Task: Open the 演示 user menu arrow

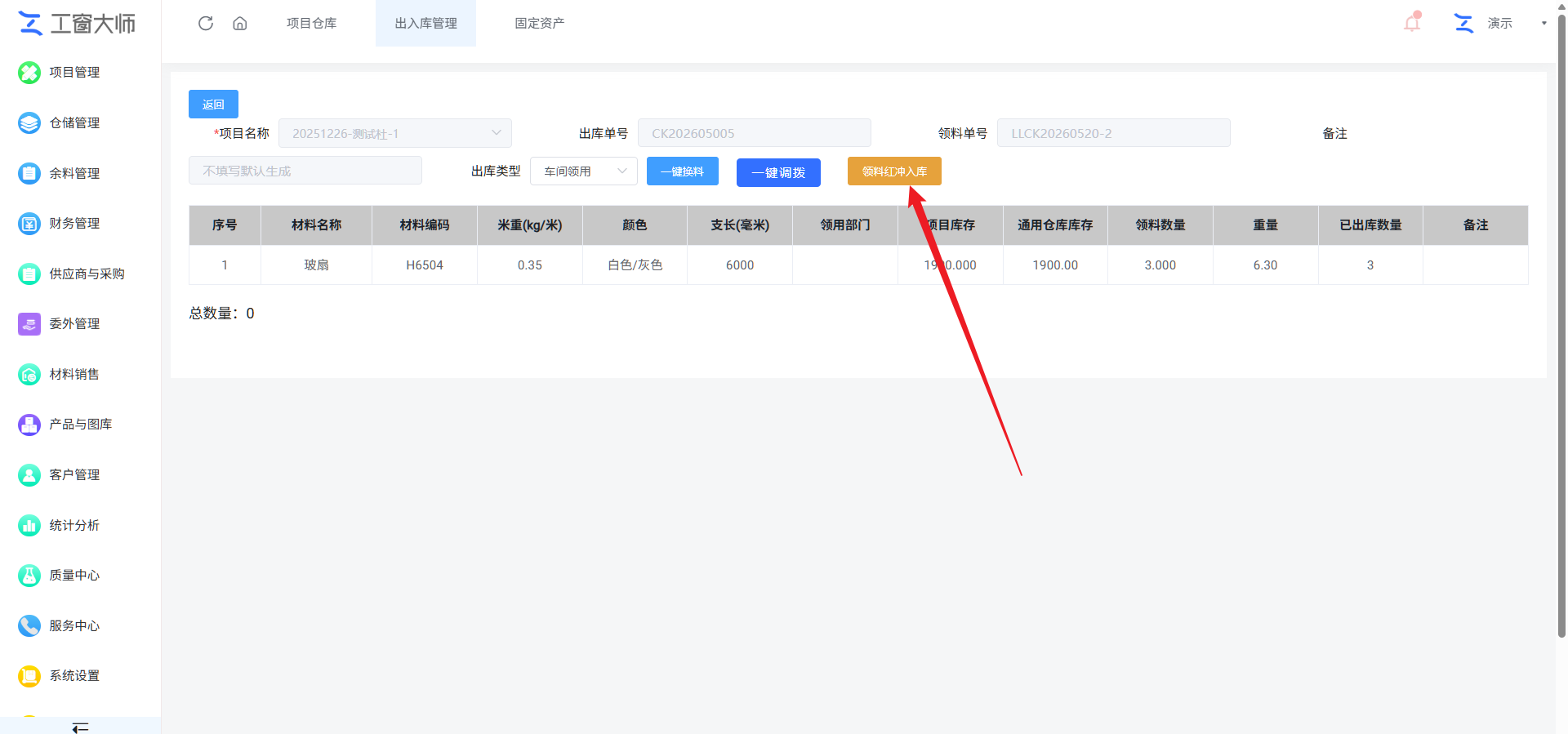Action: 1543,23
